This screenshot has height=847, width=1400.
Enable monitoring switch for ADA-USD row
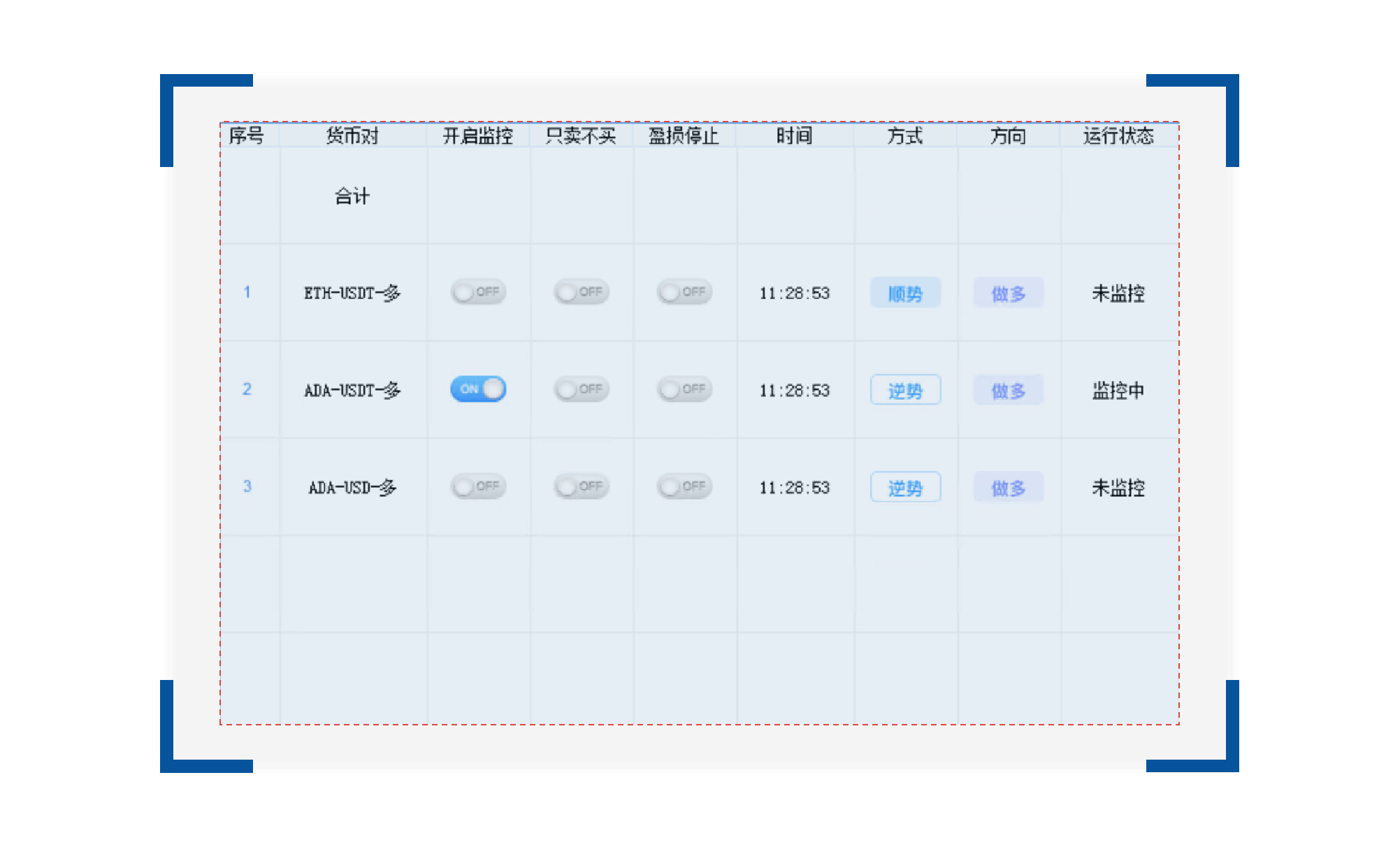point(478,486)
